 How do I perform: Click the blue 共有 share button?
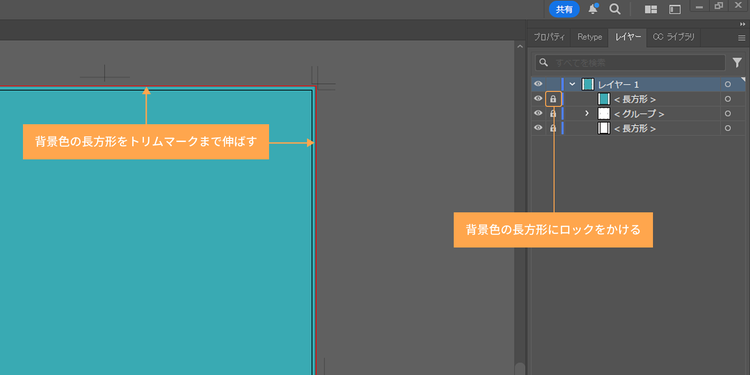(x=564, y=10)
